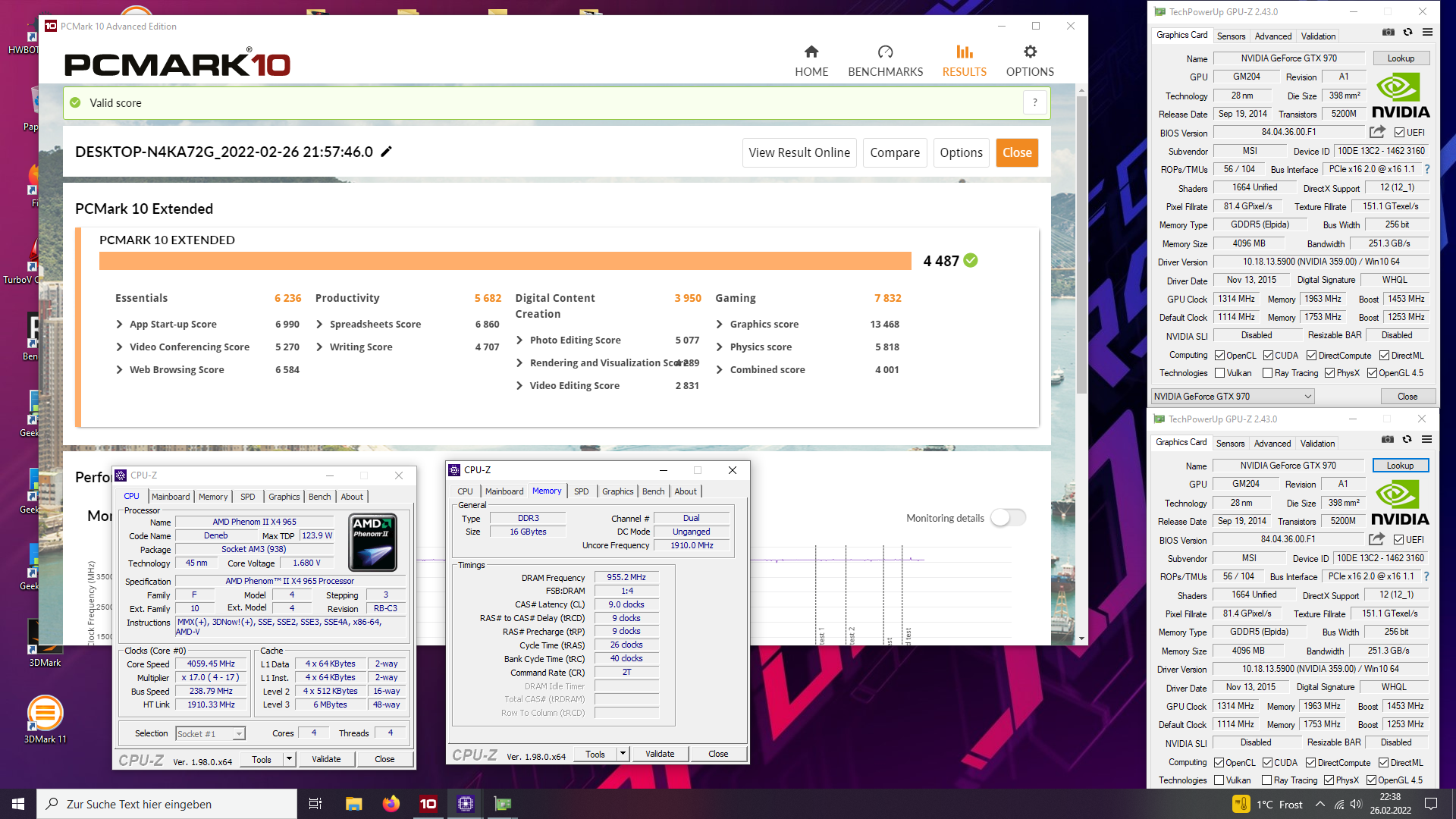Open Tools dropdown arrow in CPU-Z Memory window
The image size is (1456, 819).
click(623, 754)
